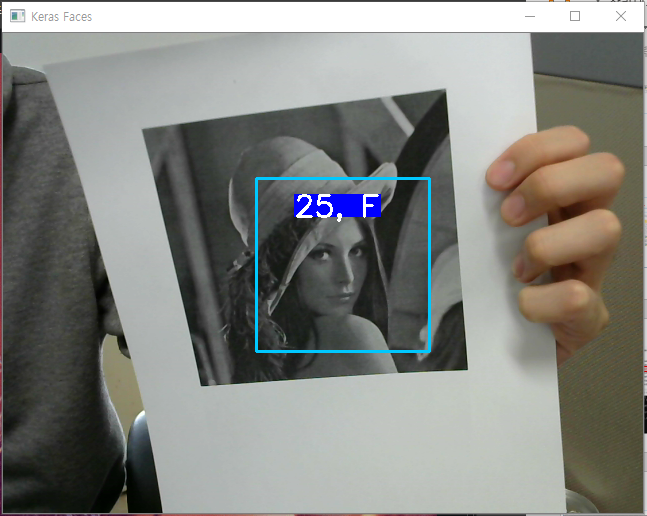The height and width of the screenshot is (516, 647).
Task: Click the Keras Faces window icon
Action: pos(17,16)
